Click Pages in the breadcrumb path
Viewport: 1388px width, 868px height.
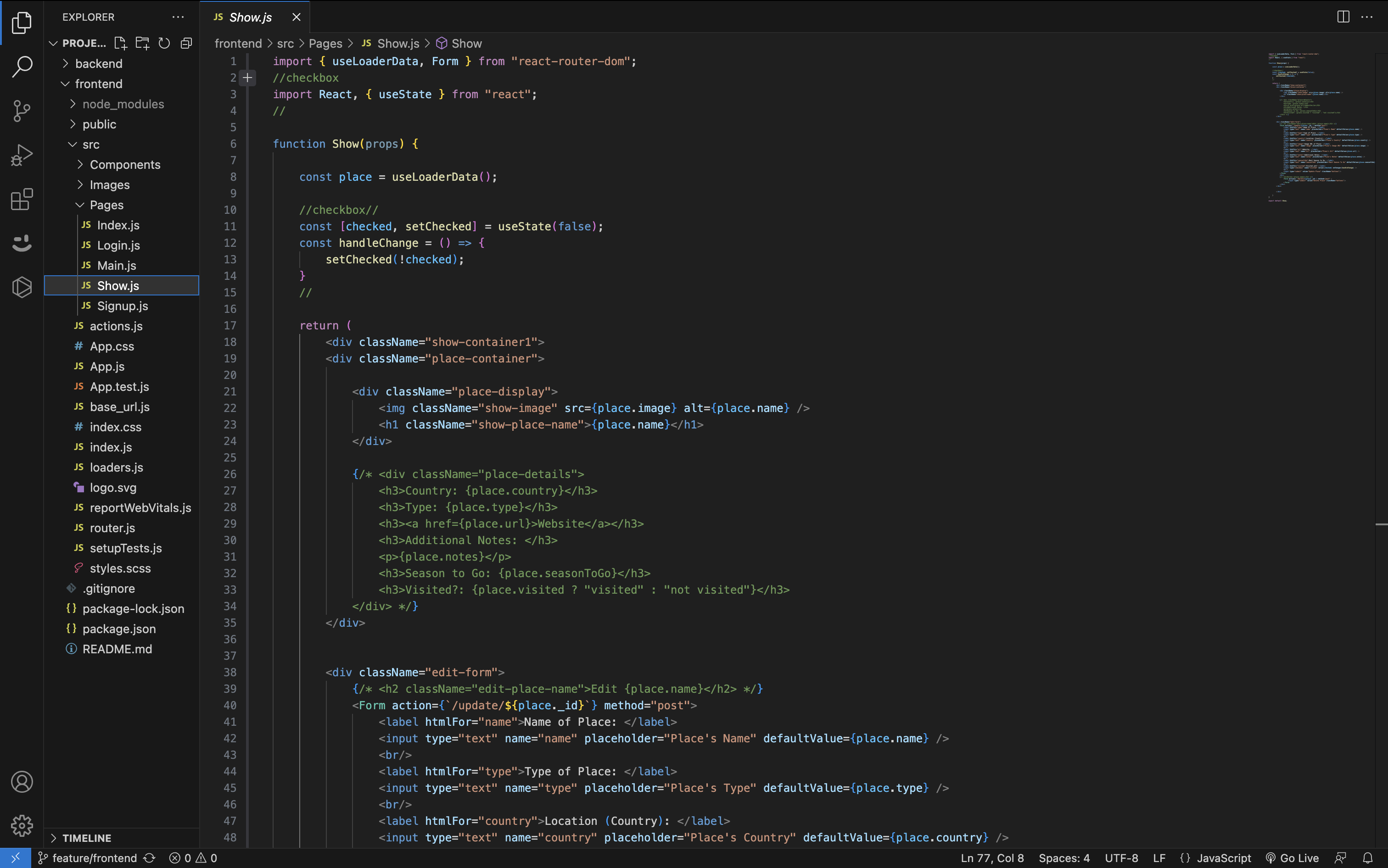pyautogui.click(x=325, y=44)
